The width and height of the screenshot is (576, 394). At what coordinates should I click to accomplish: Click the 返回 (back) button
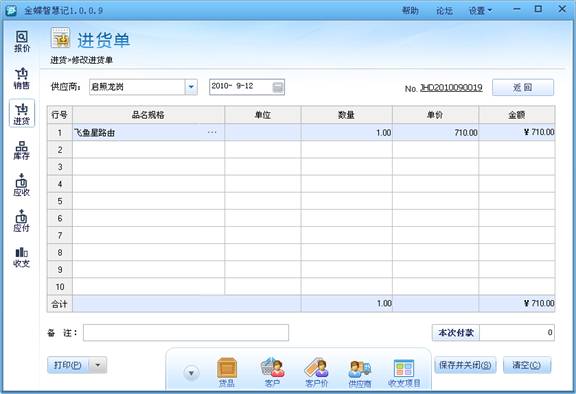(523, 87)
